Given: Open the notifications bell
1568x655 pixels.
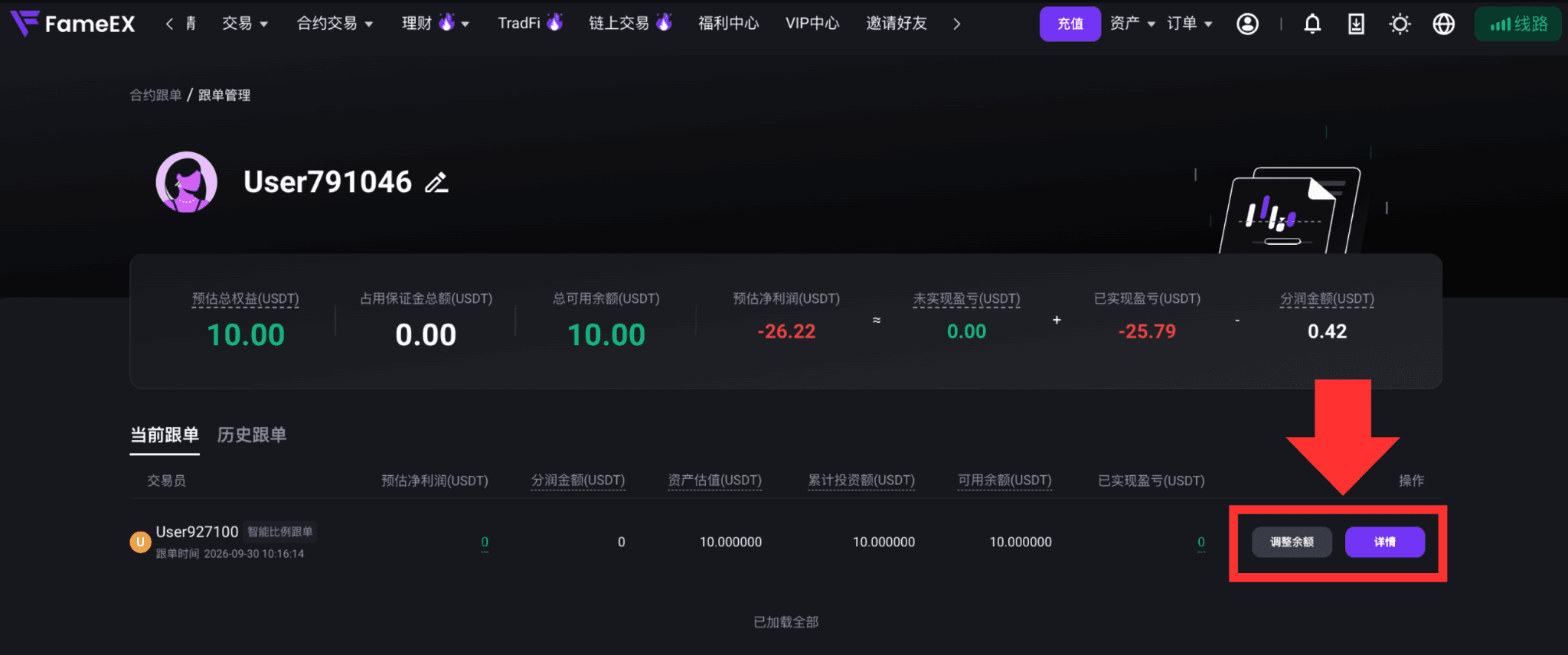Looking at the screenshot, I should (1312, 24).
